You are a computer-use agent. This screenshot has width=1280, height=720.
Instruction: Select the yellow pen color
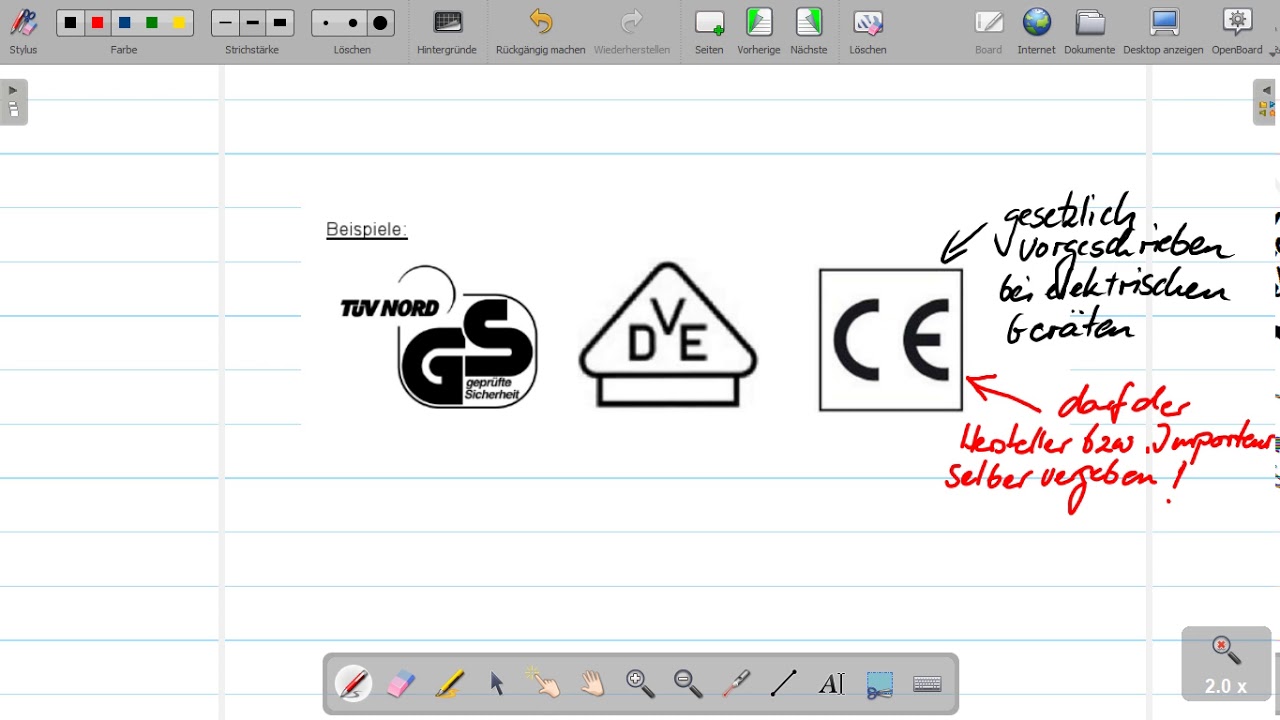tap(179, 23)
